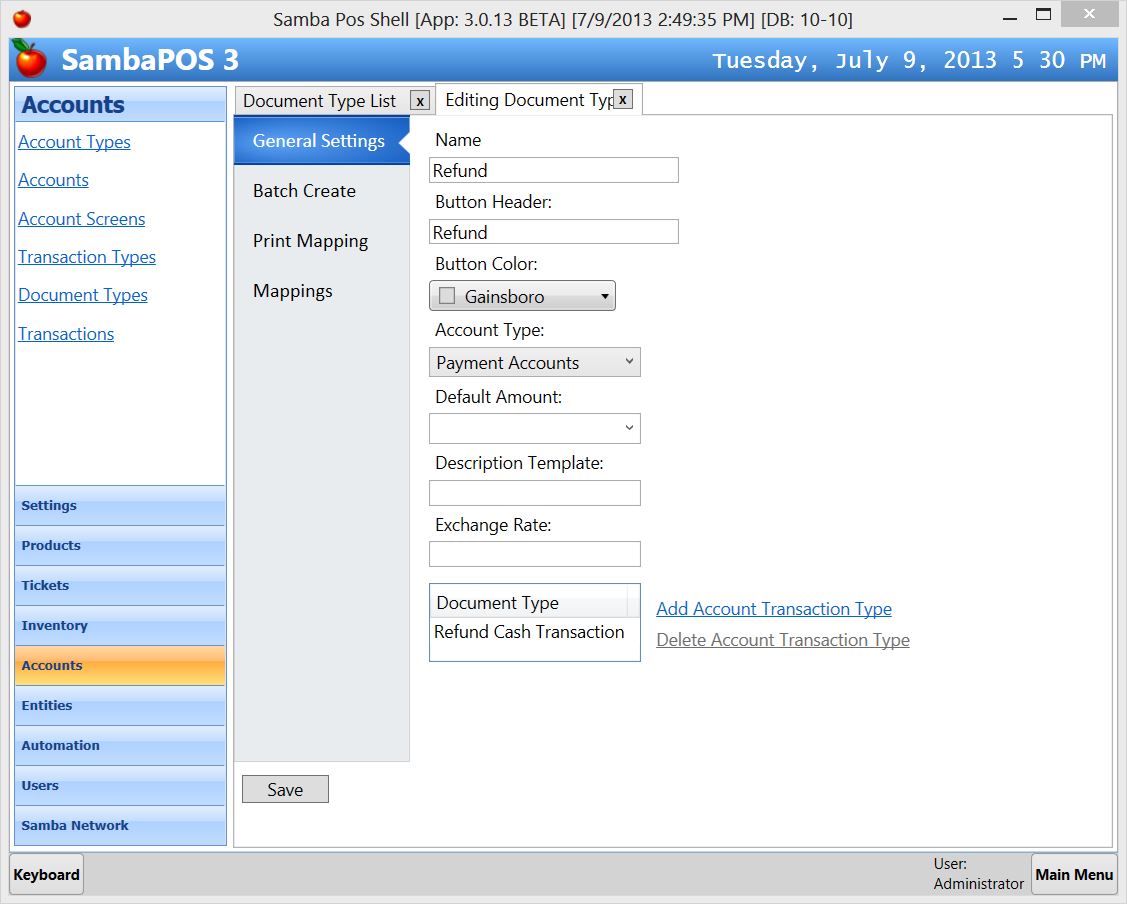Viewport: 1127px width, 904px height.
Task: Click Add Account Transaction Type link
Action: pos(773,609)
